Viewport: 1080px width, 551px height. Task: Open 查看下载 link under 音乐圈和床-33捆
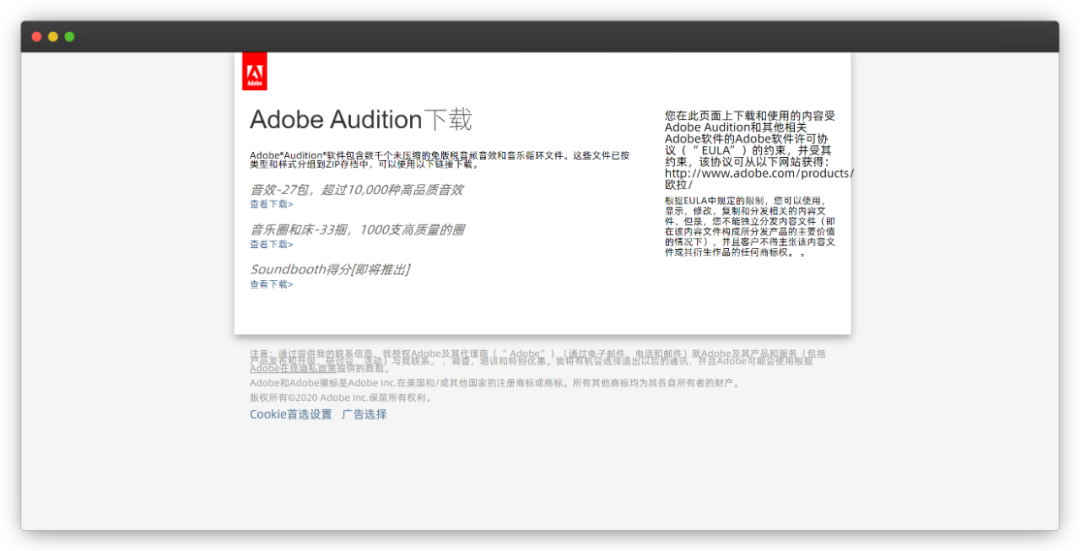coord(271,244)
